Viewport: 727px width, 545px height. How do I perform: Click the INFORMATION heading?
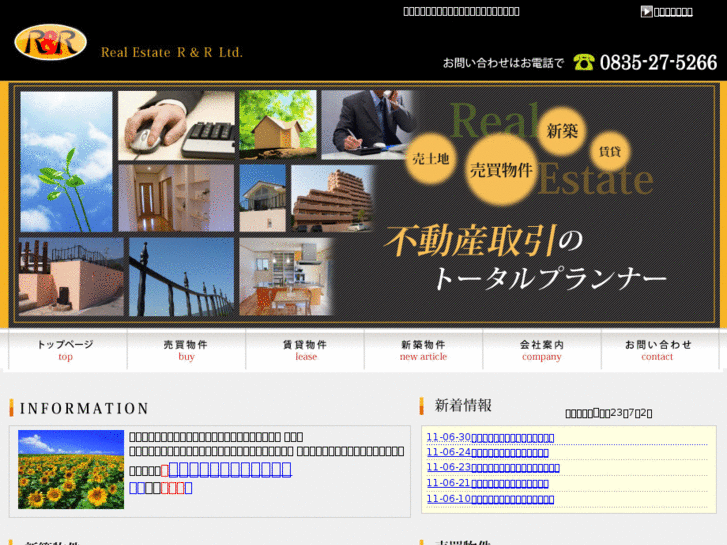pos(84,408)
